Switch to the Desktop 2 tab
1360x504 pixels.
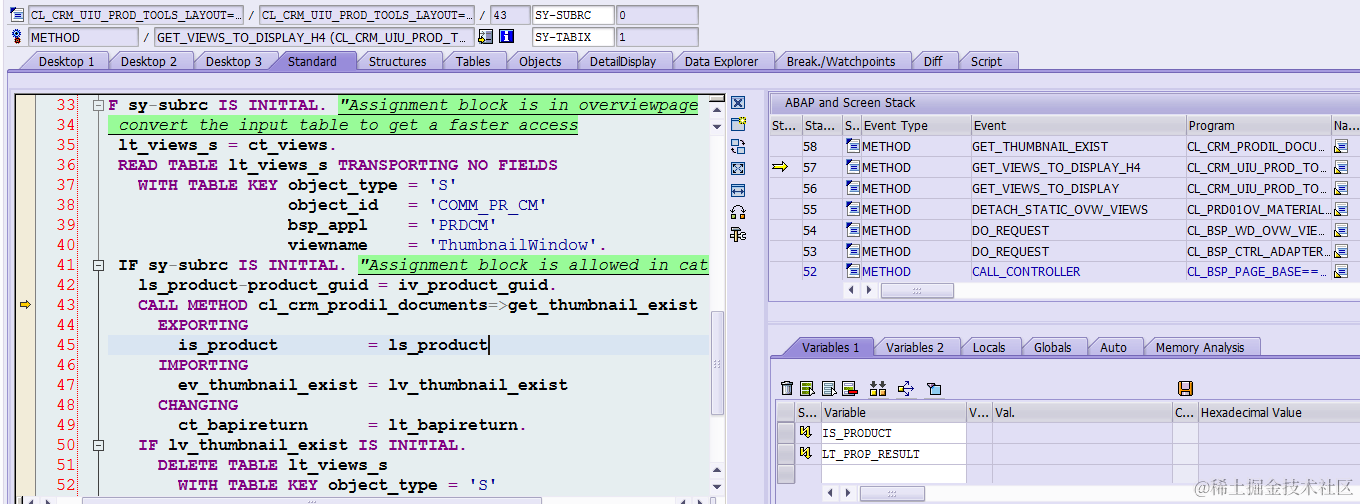[x=149, y=62]
